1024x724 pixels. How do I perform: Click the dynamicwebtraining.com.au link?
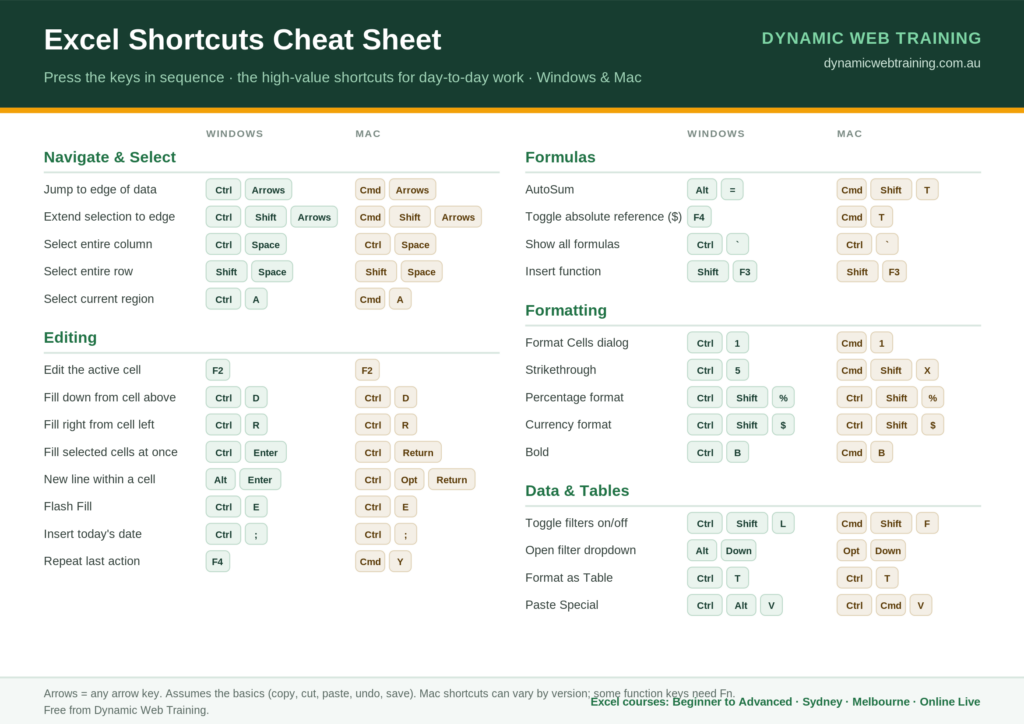(902, 63)
